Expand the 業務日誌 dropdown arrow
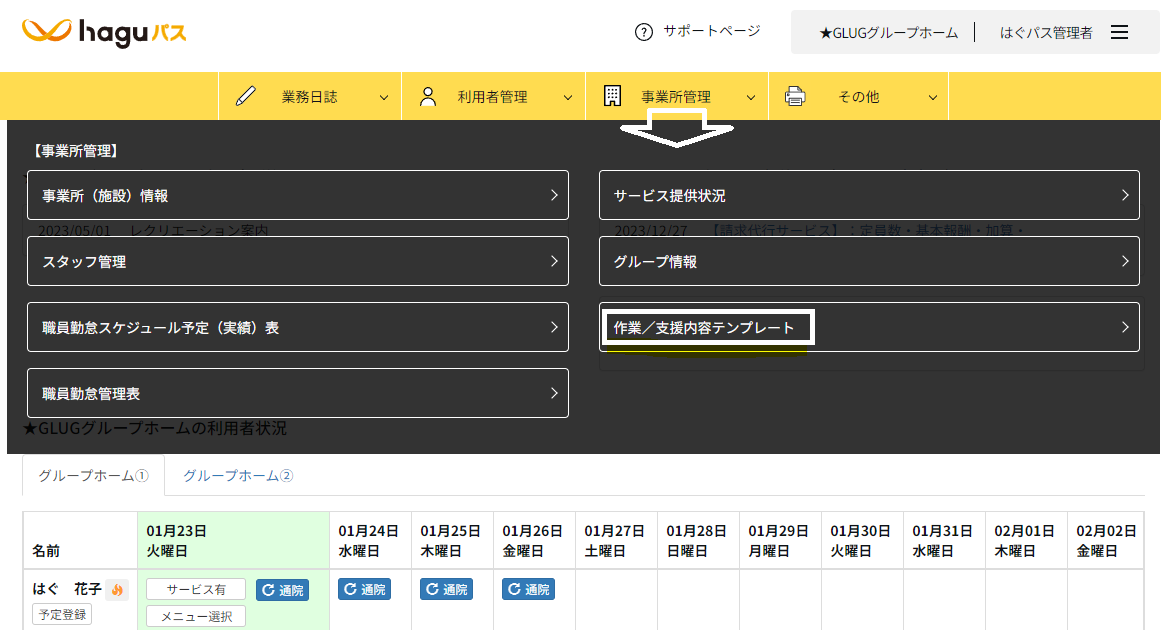Screen dimensions: 1161x630 coord(384,98)
